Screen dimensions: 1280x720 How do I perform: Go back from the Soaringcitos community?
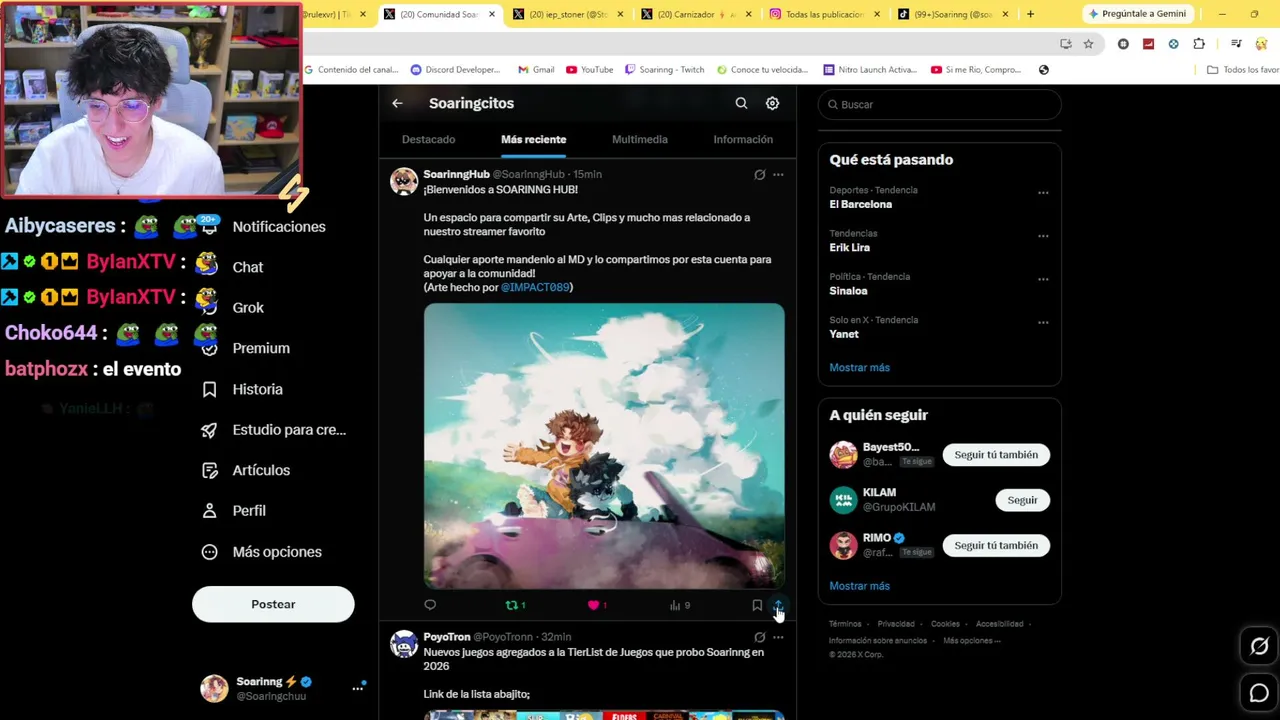(x=397, y=103)
